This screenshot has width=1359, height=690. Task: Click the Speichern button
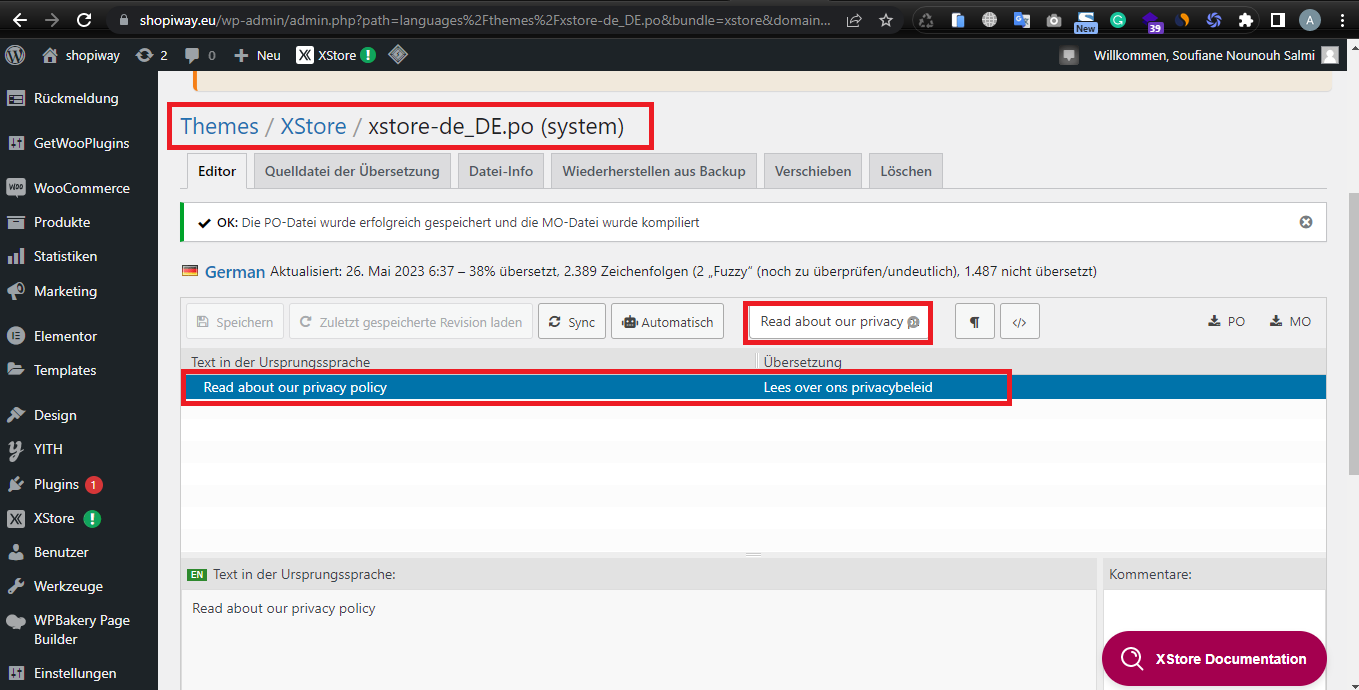click(x=235, y=322)
